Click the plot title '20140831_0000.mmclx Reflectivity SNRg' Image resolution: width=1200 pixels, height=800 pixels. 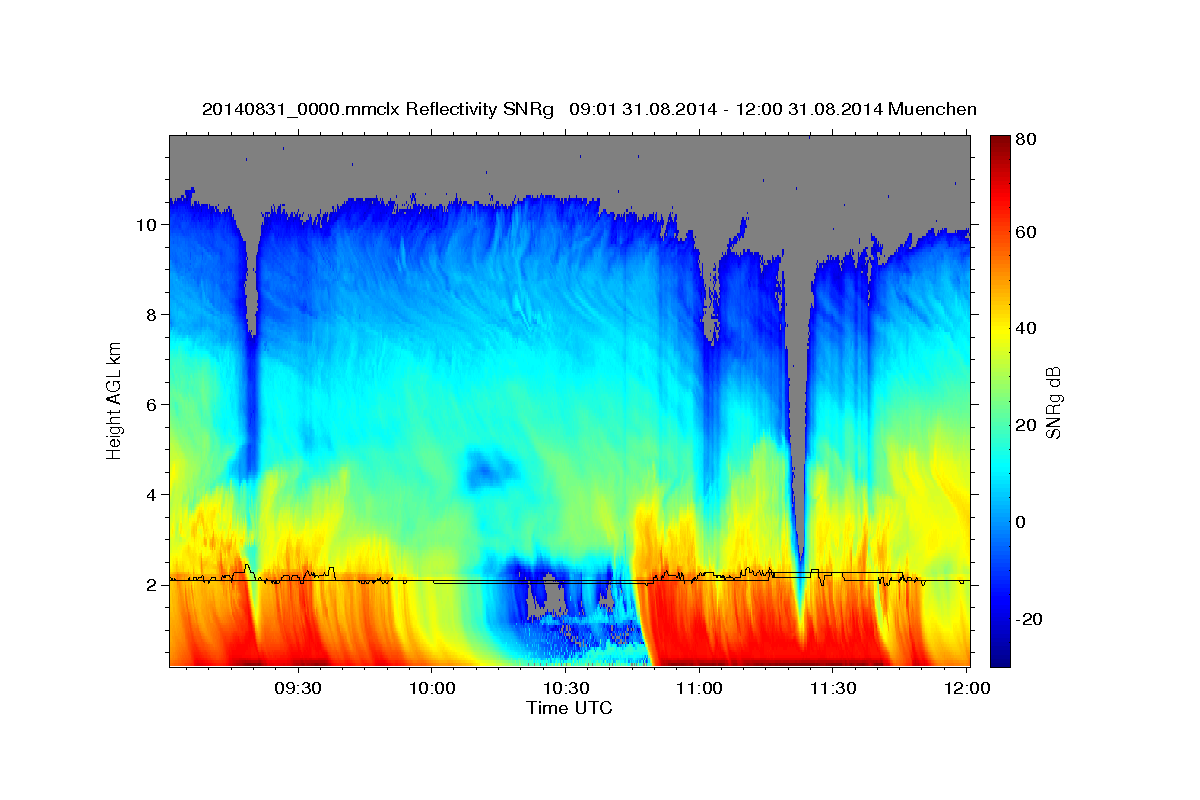[378, 109]
